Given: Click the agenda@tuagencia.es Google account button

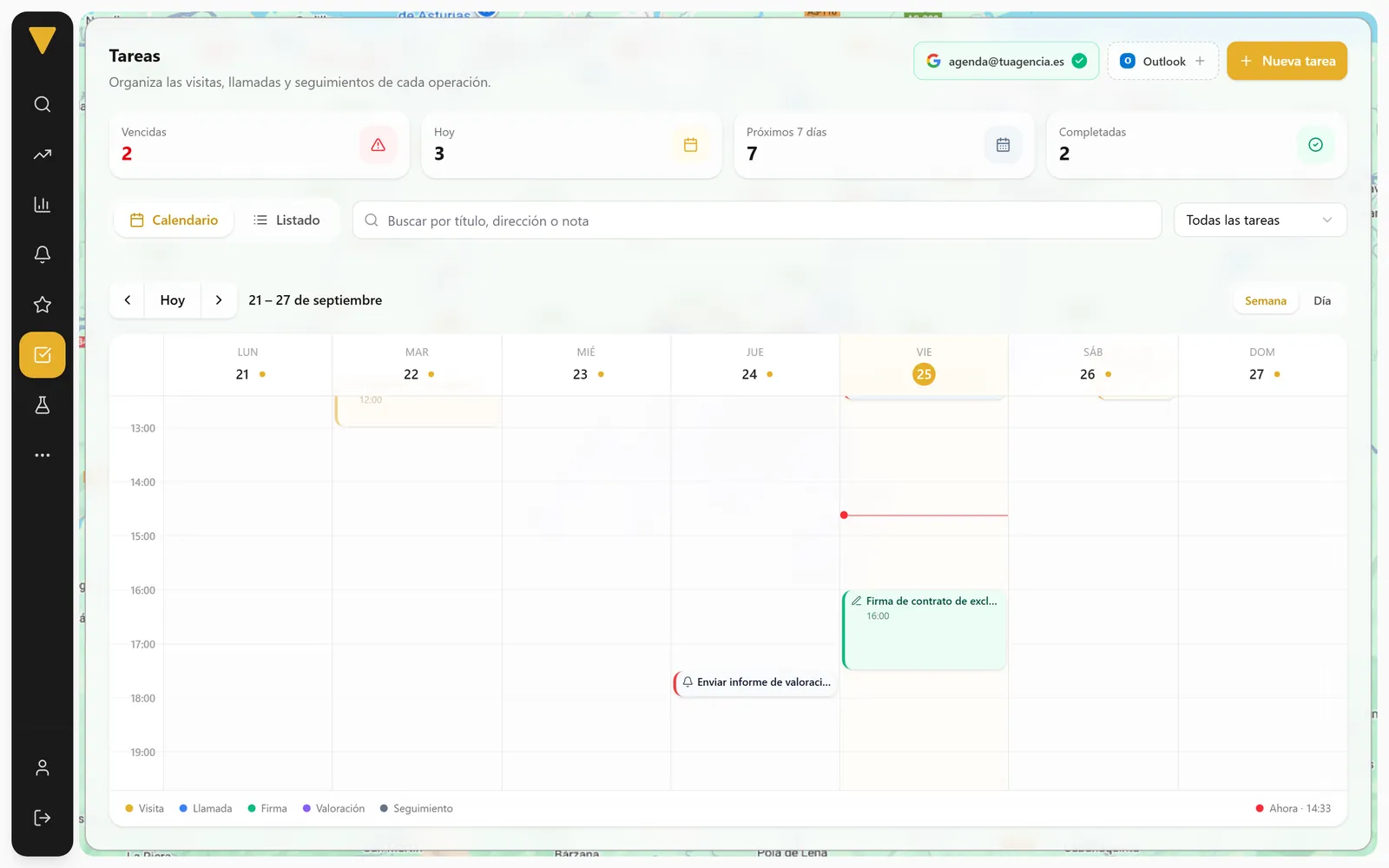Looking at the screenshot, I should click(x=1006, y=62).
